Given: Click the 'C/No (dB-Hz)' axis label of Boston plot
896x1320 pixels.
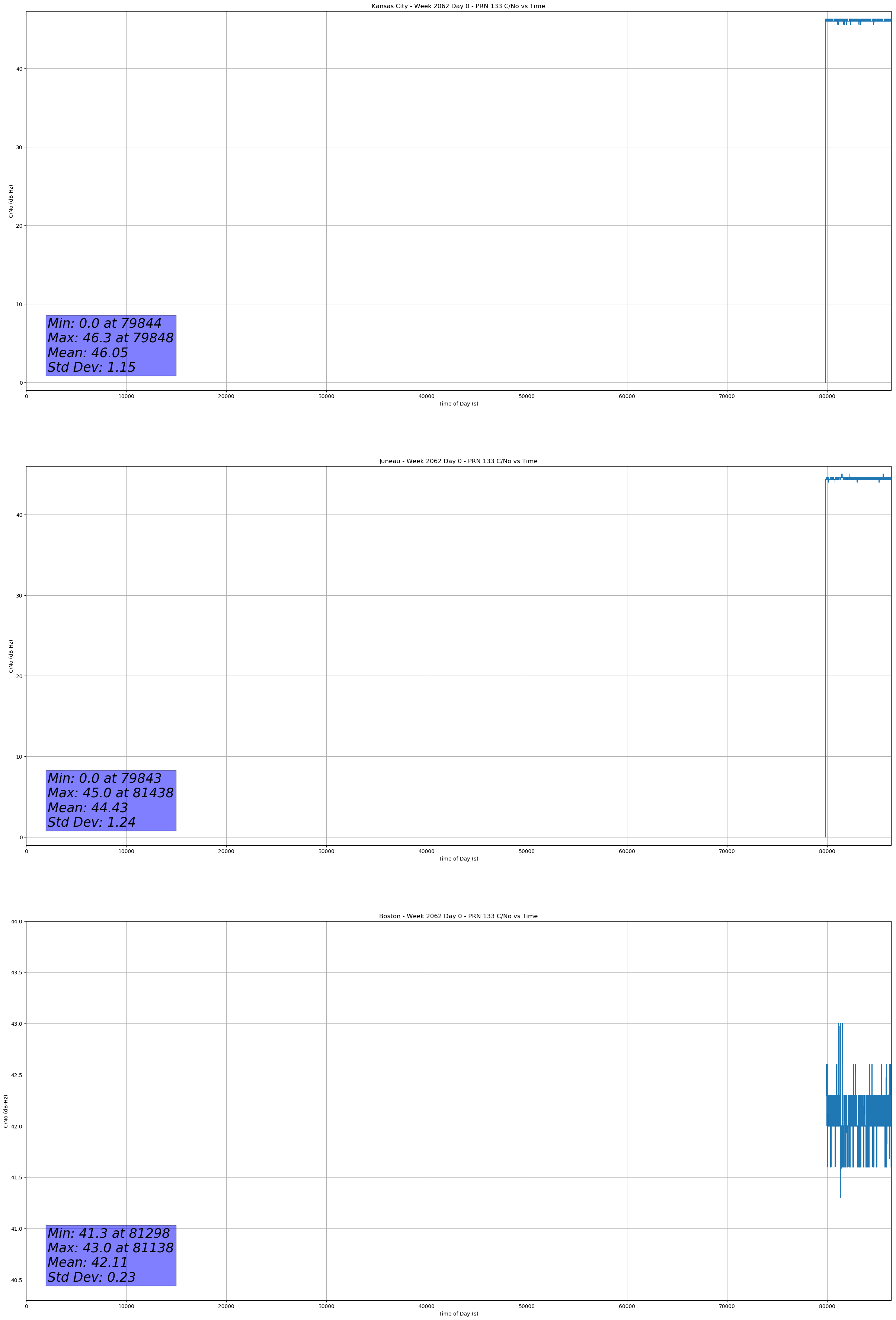Looking at the screenshot, I should pos(6,1111).
